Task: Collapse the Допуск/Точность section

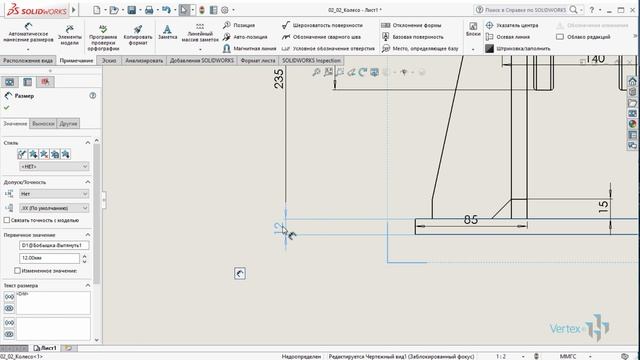Action: pyautogui.click(x=87, y=182)
